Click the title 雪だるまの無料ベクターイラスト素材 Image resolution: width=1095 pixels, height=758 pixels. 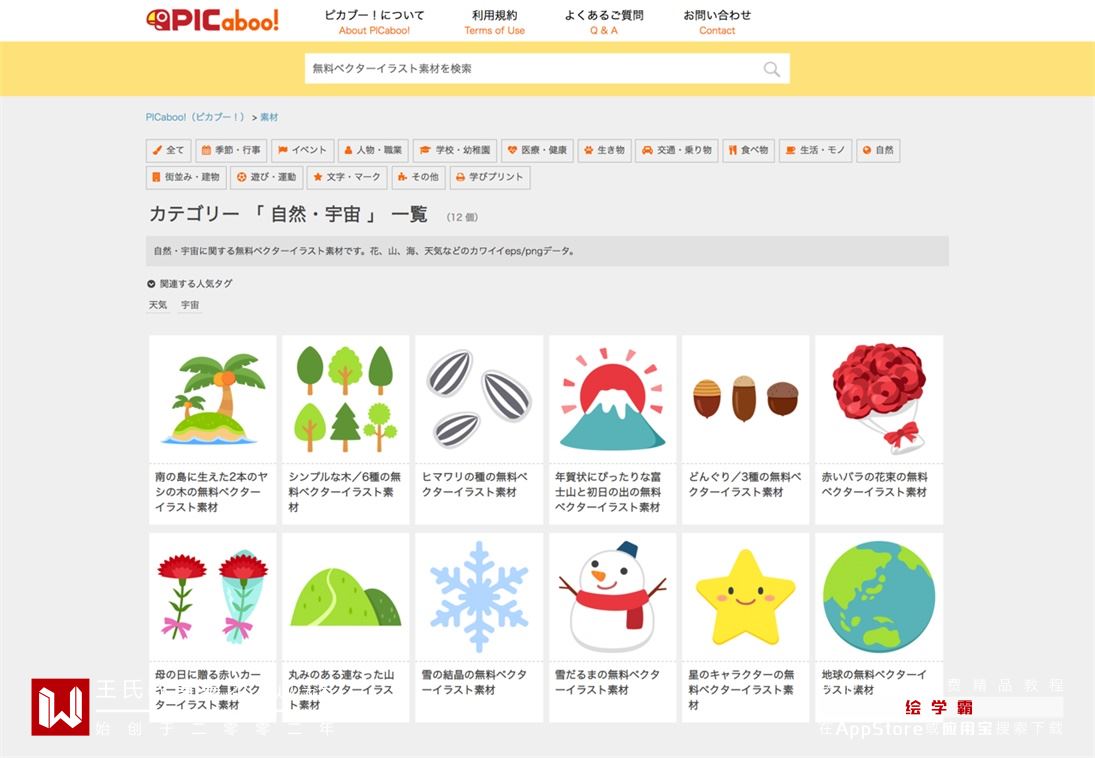608,683
